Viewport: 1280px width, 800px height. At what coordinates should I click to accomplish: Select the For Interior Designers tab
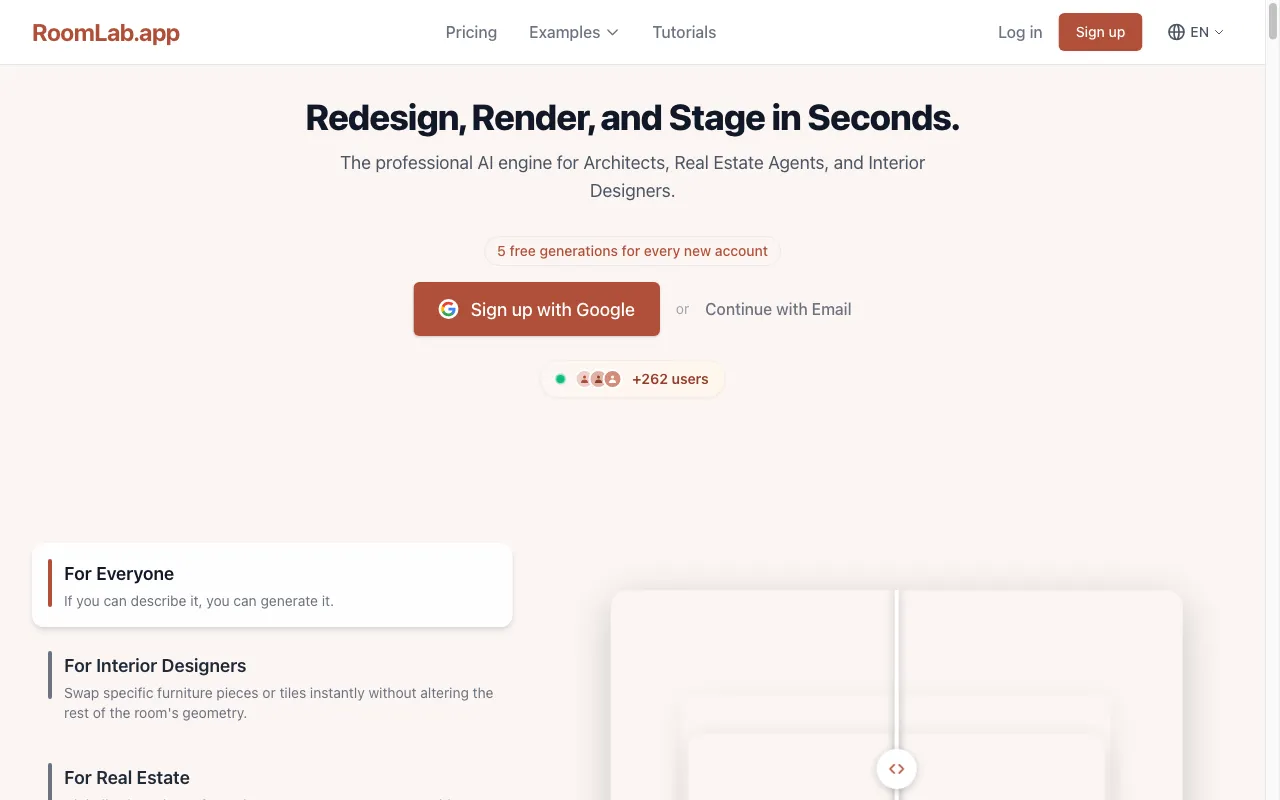pos(272,687)
